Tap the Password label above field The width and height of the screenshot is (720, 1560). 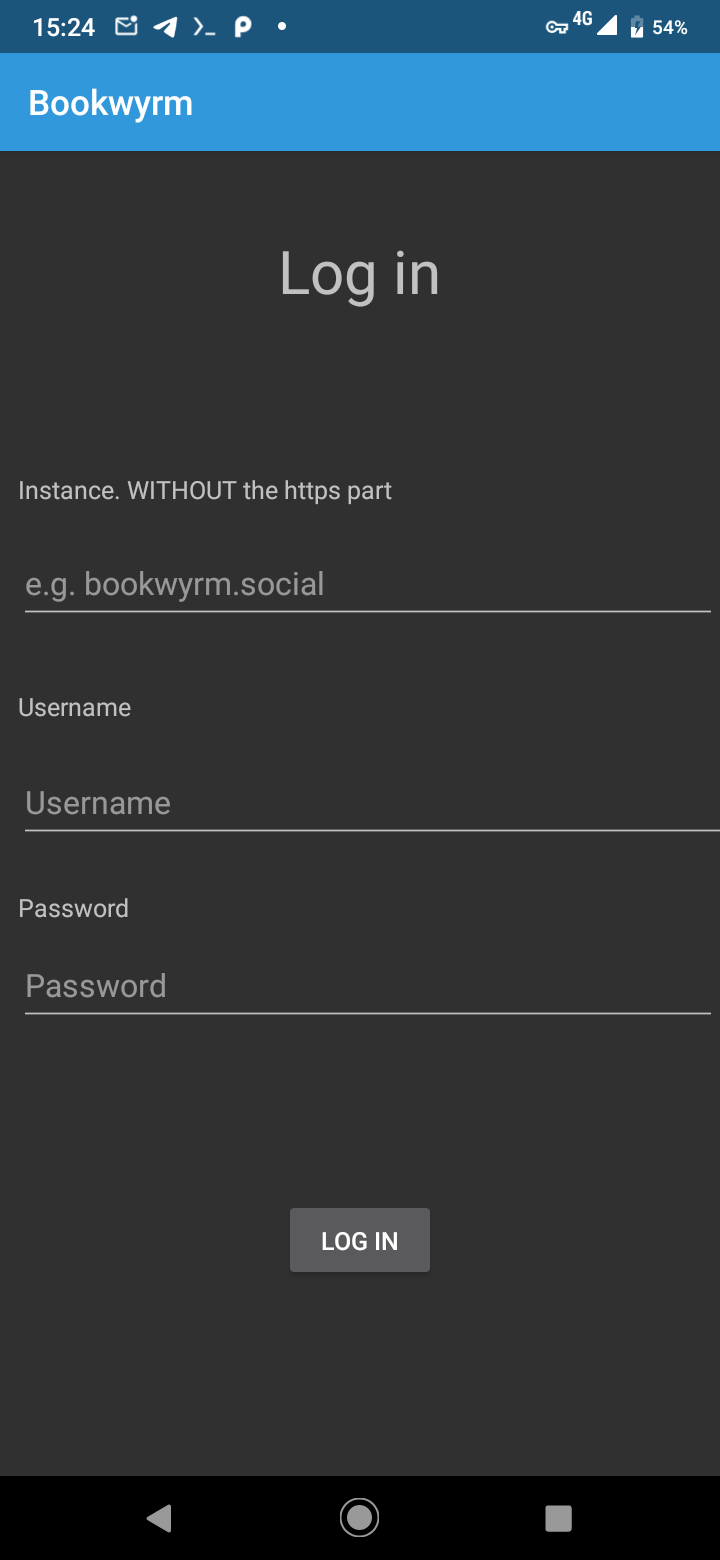point(74,908)
